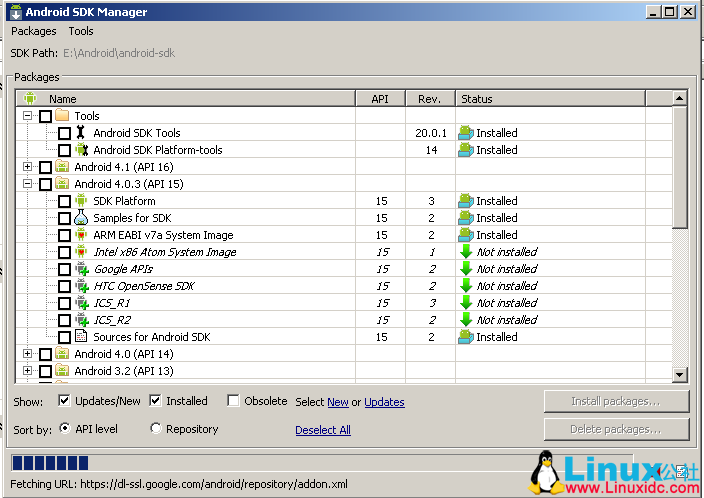Click the ARM EABI v7a System Image icon
Viewport: 704px width, 498px height.
click(81, 234)
